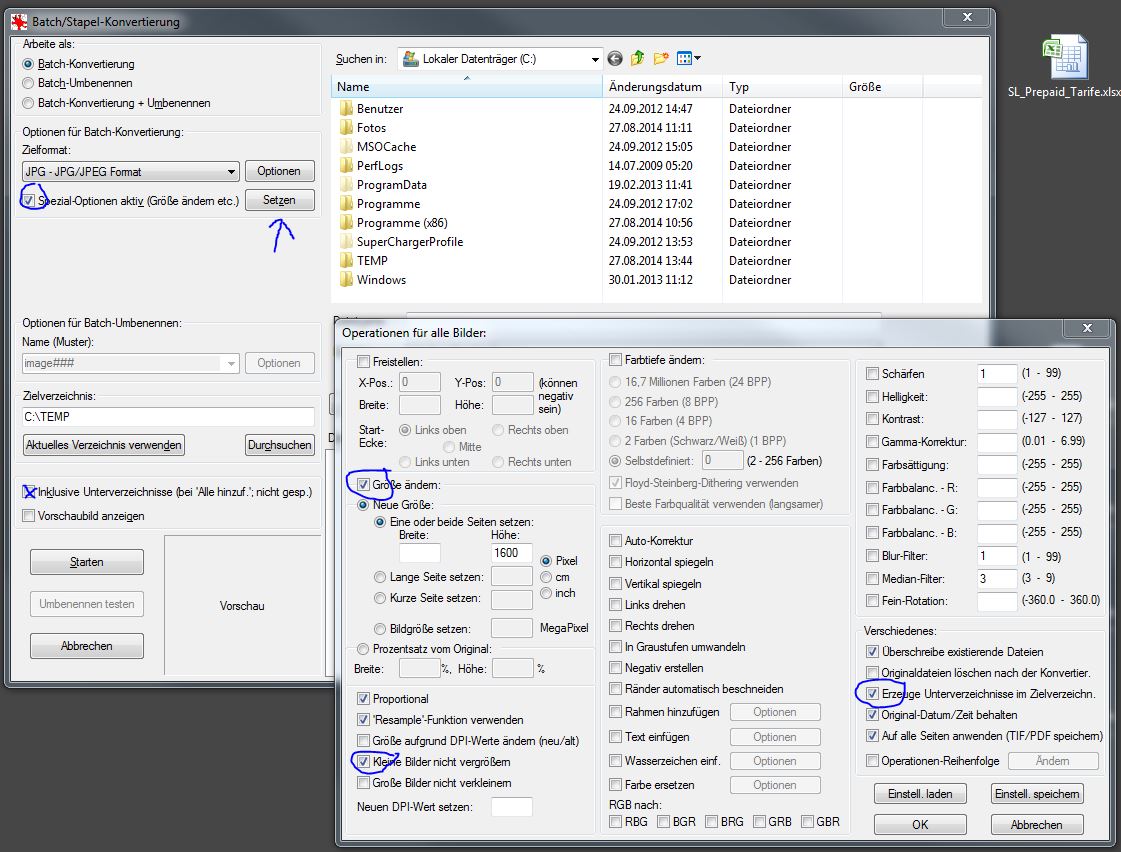
Task: Go up one folder level
Action: tap(638, 59)
